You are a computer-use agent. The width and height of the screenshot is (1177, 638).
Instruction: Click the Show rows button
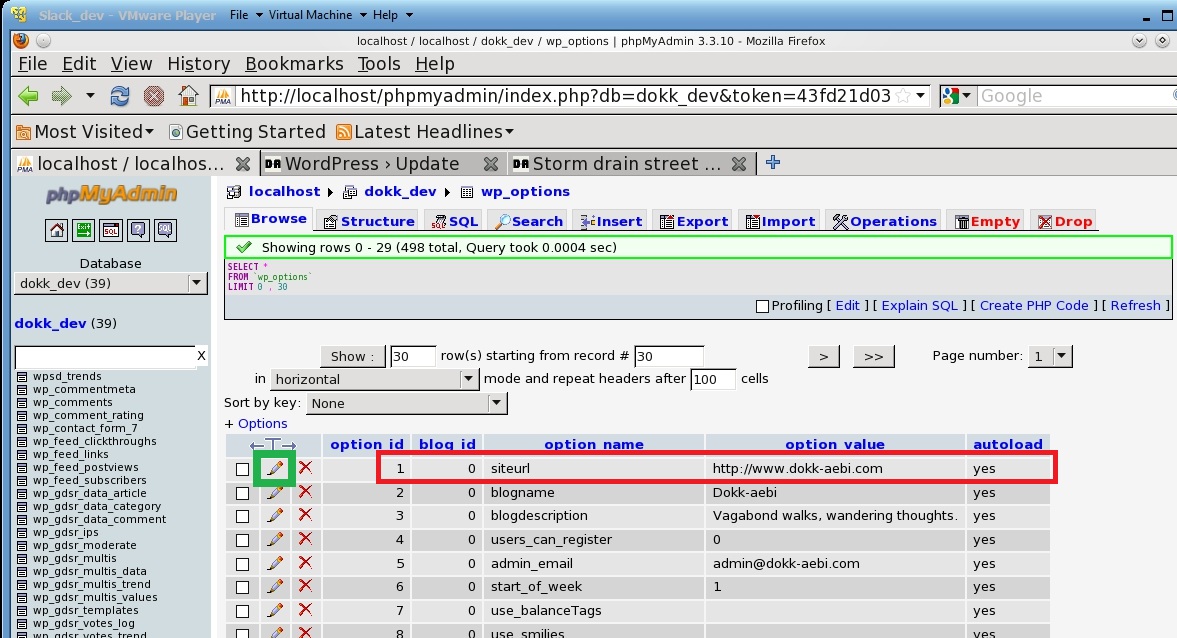[352, 356]
